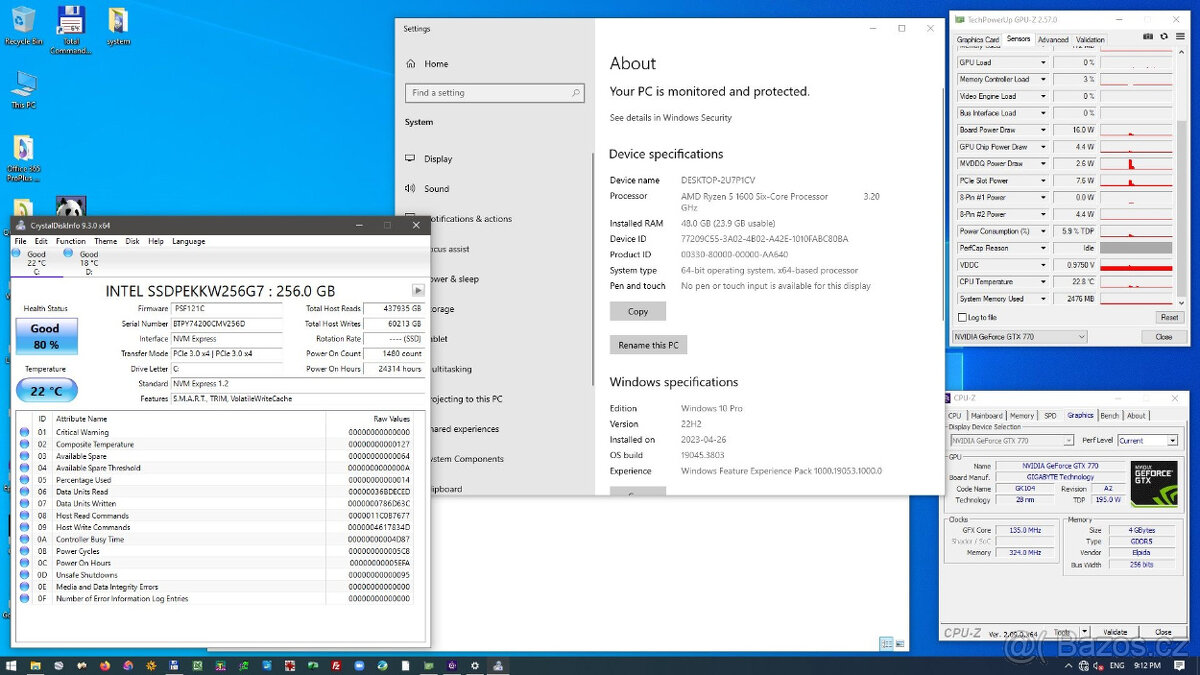1200x675 pixels.
Task: Open the GPU-Z hamburger menu icon
Action: [1180, 36]
